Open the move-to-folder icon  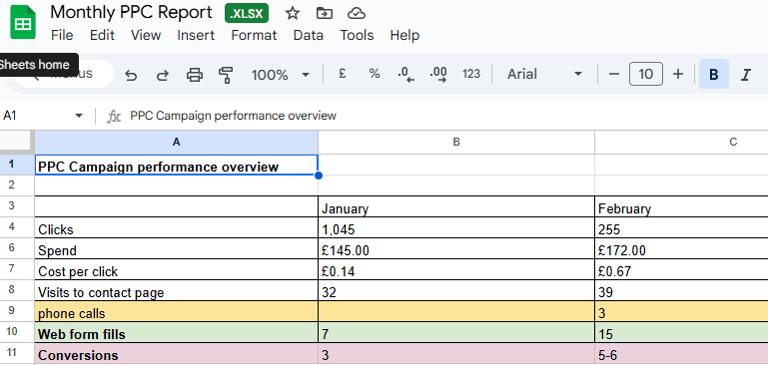(324, 14)
